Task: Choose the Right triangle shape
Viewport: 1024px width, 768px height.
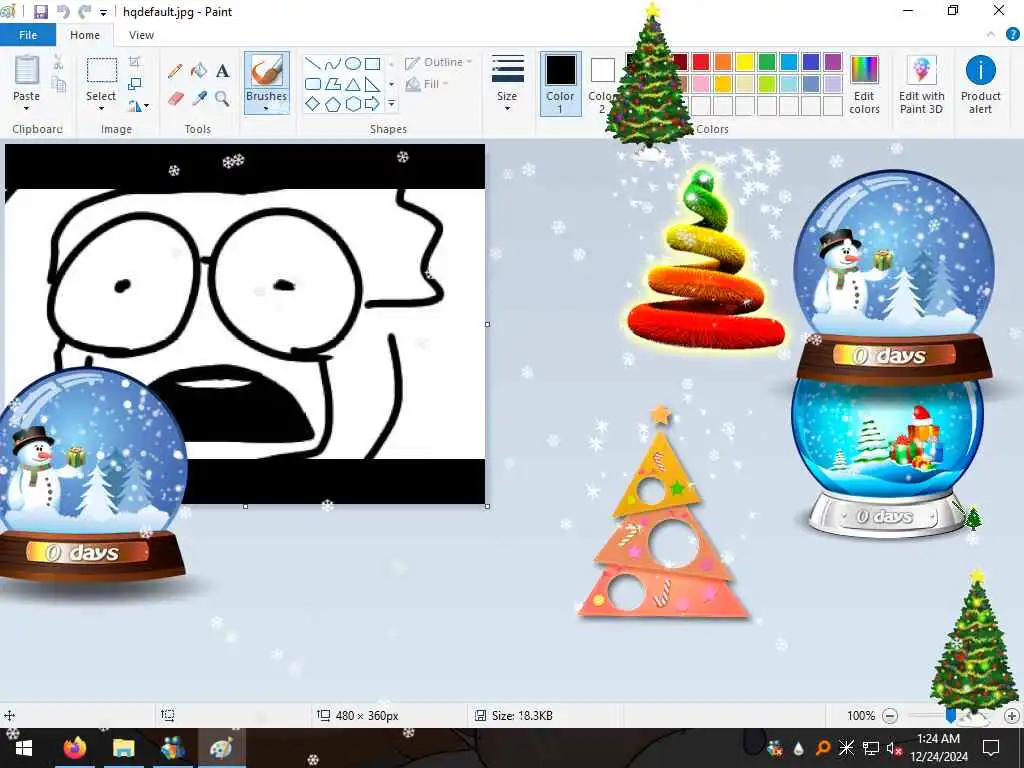Action: pos(372,84)
